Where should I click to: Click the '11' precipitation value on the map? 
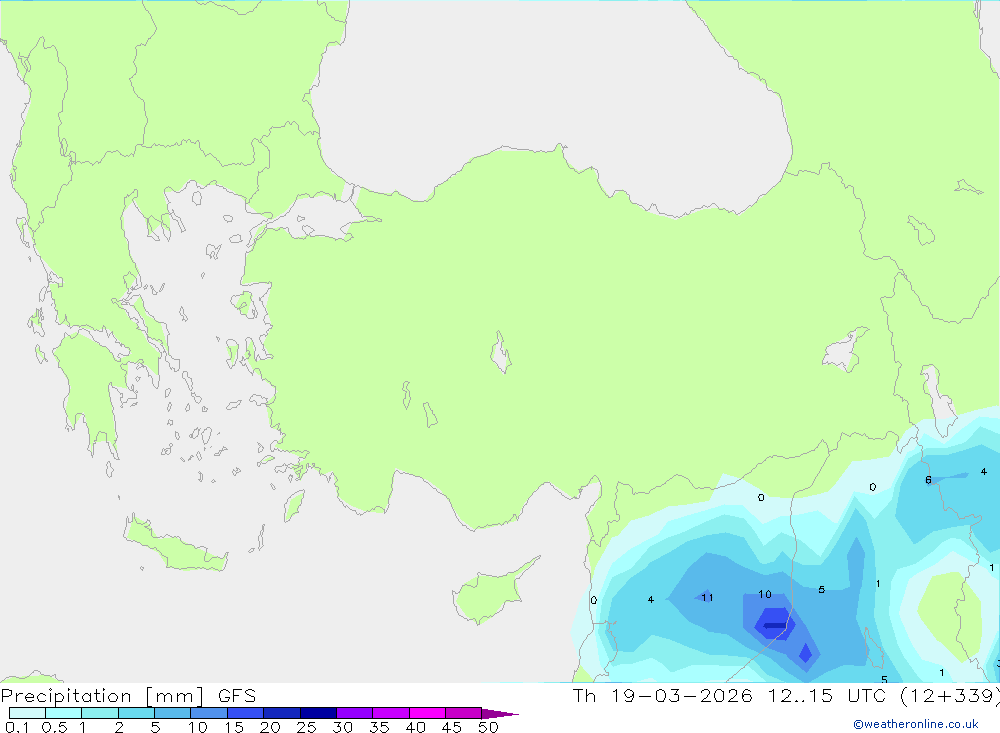(x=707, y=598)
